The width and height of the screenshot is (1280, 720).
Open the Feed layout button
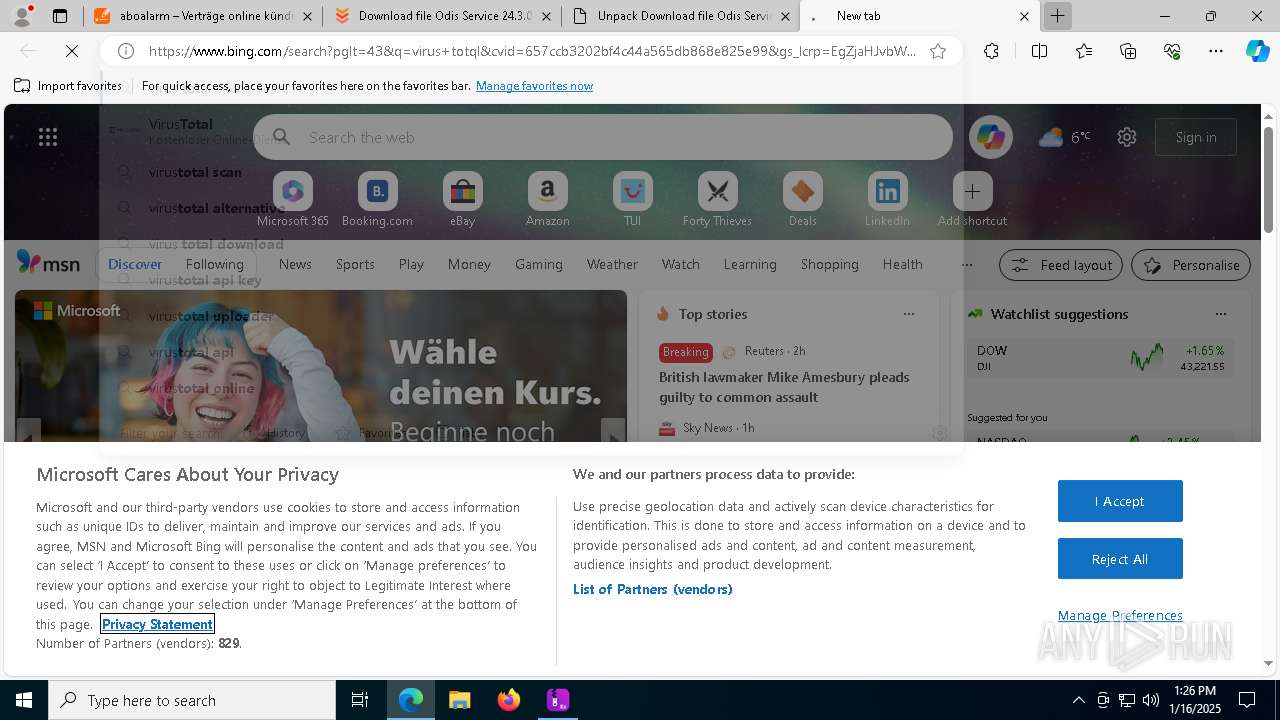[x=1061, y=265]
